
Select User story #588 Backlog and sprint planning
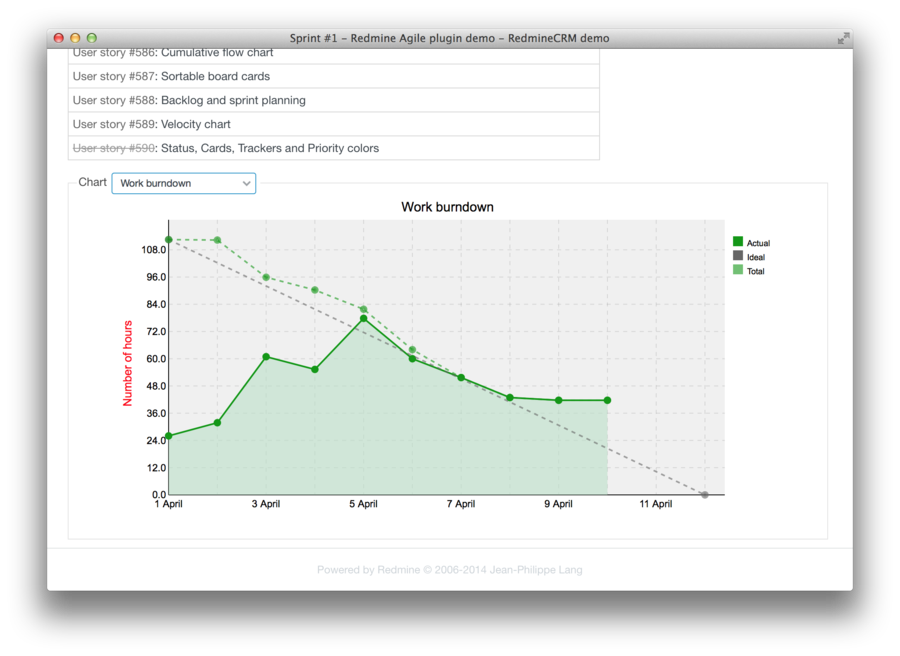click(x=113, y=100)
